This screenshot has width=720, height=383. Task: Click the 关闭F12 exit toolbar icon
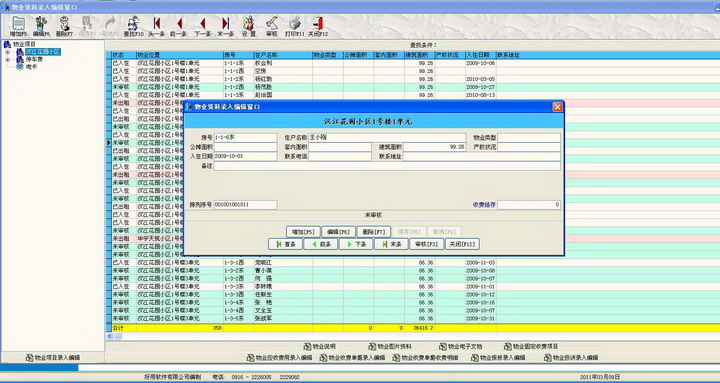point(318,26)
